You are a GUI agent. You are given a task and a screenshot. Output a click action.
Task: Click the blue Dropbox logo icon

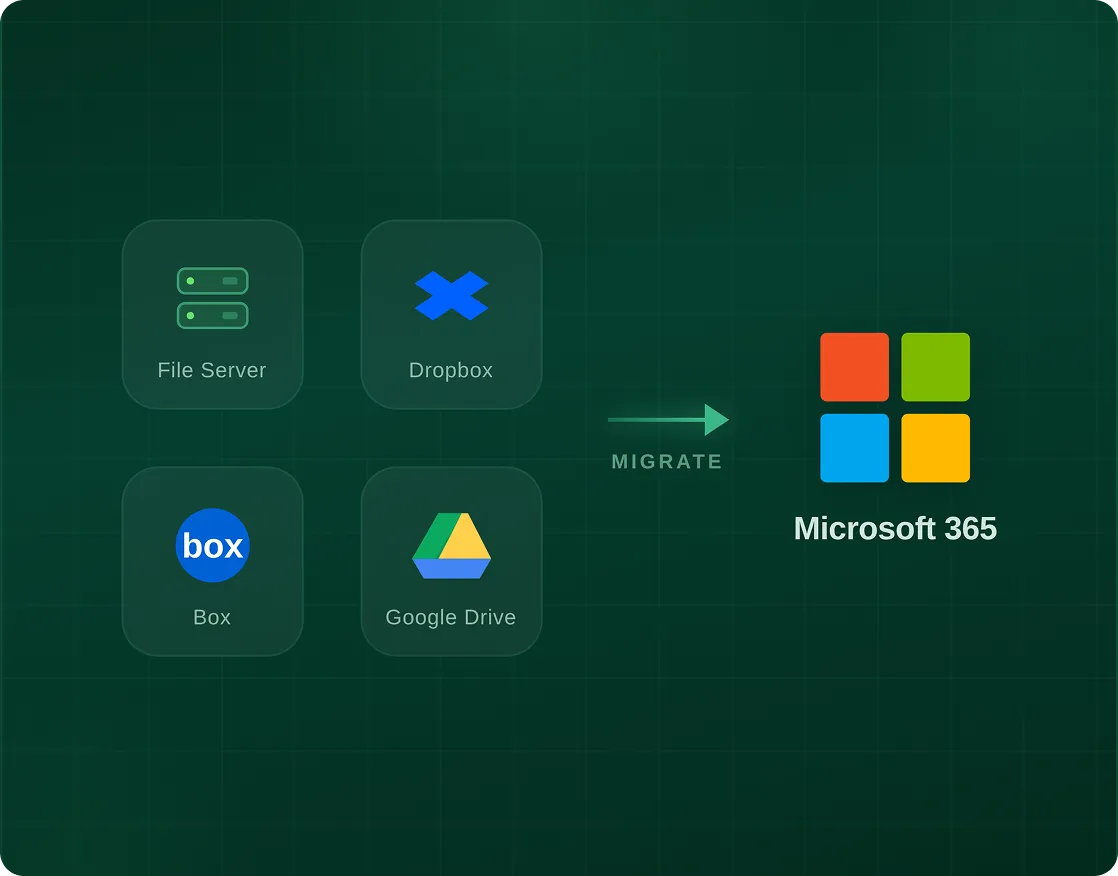(x=451, y=295)
